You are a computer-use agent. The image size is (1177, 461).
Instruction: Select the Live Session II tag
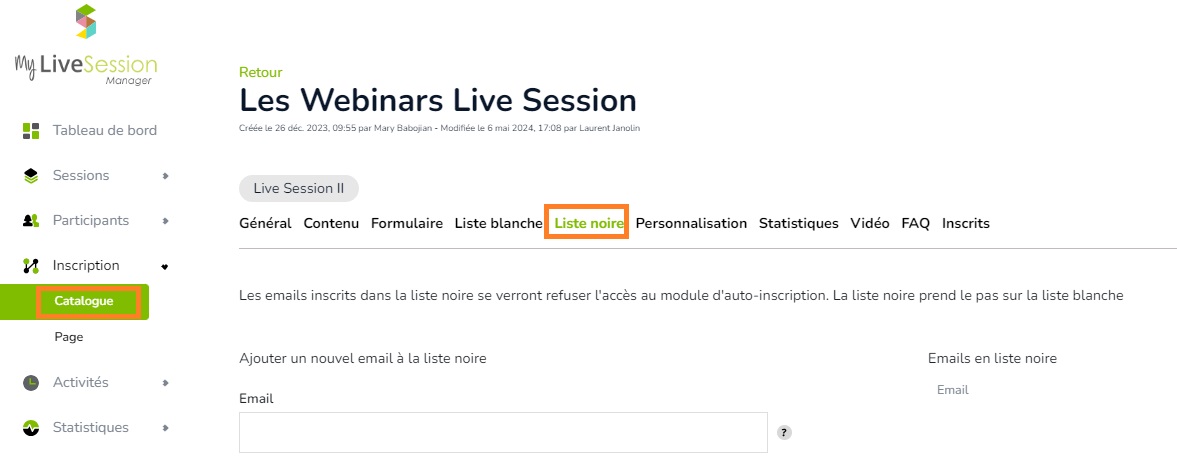[x=299, y=188]
